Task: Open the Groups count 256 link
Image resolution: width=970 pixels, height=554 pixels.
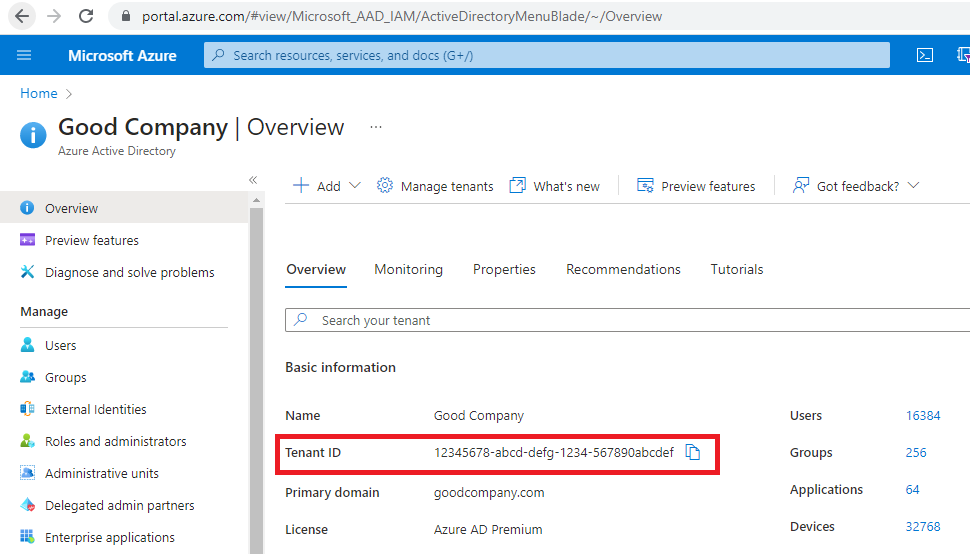Action: coord(916,453)
